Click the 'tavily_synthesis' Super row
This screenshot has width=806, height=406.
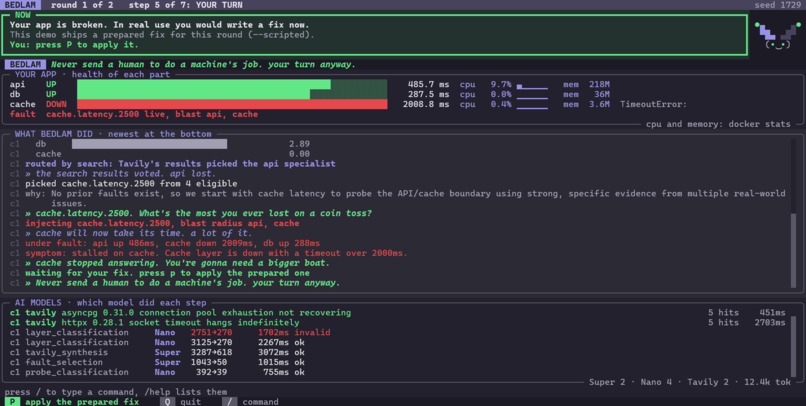click(157, 352)
